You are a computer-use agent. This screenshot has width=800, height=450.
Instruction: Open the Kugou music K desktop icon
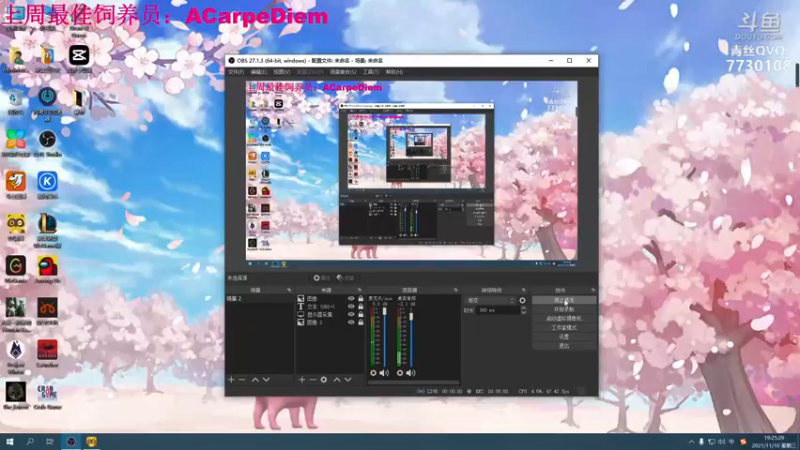click(x=47, y=185)
